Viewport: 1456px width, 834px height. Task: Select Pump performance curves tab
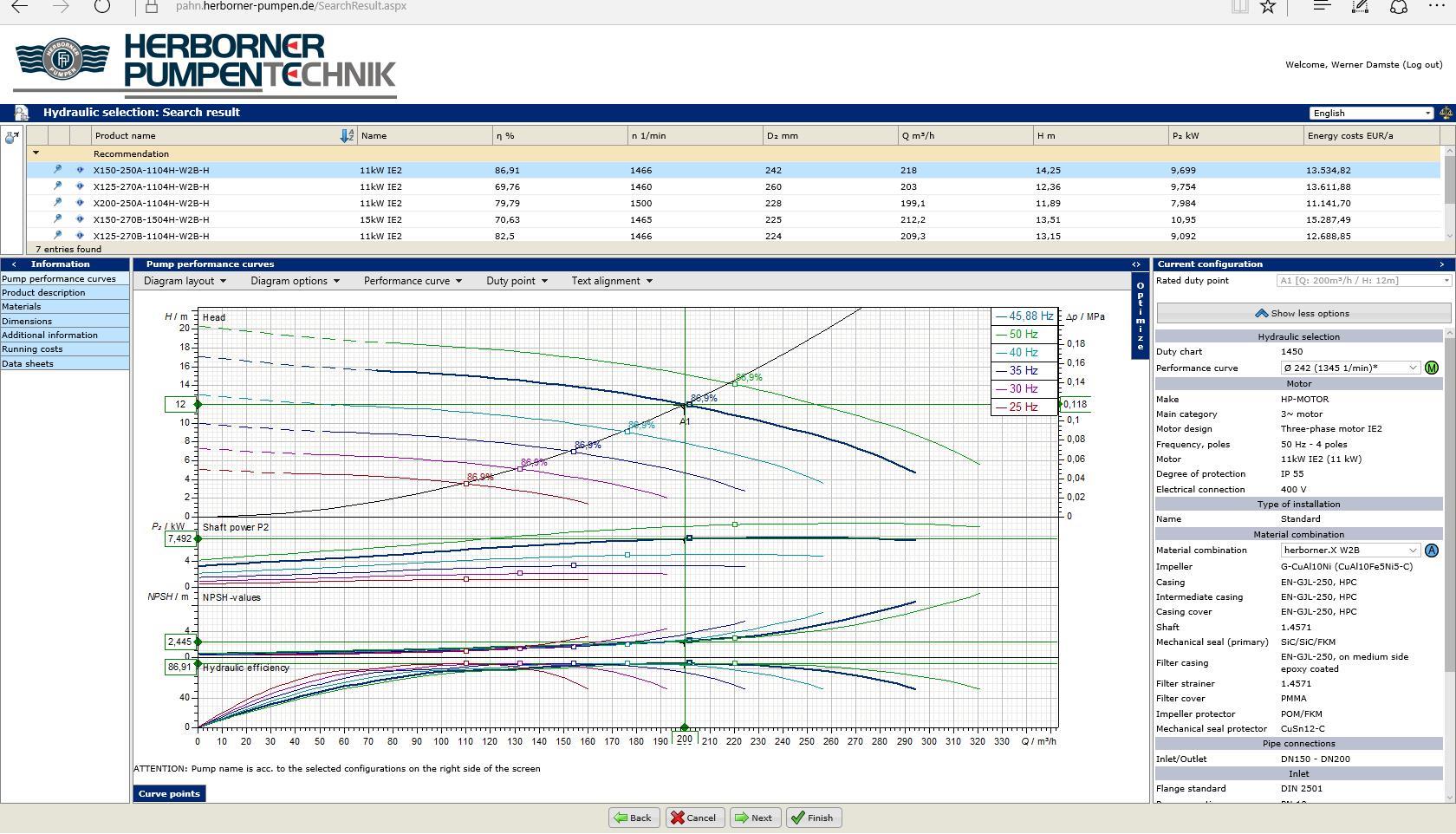coord(65,279)
